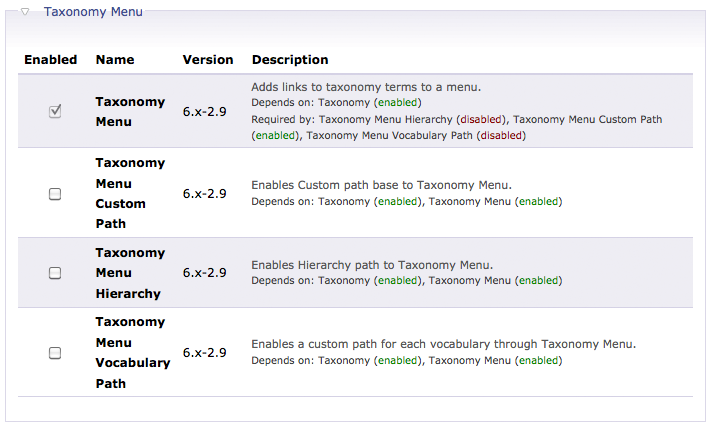Enable the Taxonomy Menu Custom Path module
Viewport: 710px width, 427px height.
click(x=55, y=194)
